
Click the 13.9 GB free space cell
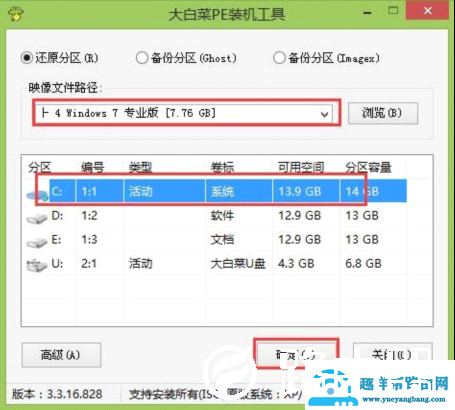pyautogui.click(x=300, y=191)
